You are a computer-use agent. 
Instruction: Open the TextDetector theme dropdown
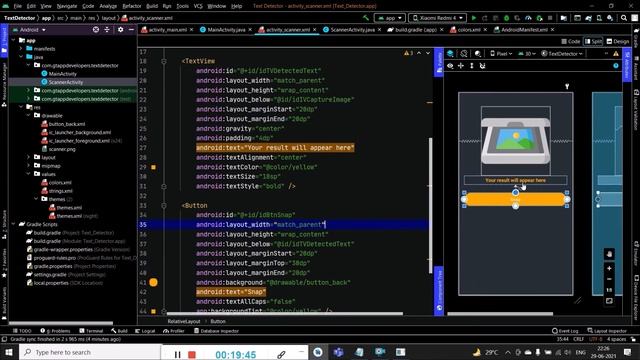click(x=562, y=53)
